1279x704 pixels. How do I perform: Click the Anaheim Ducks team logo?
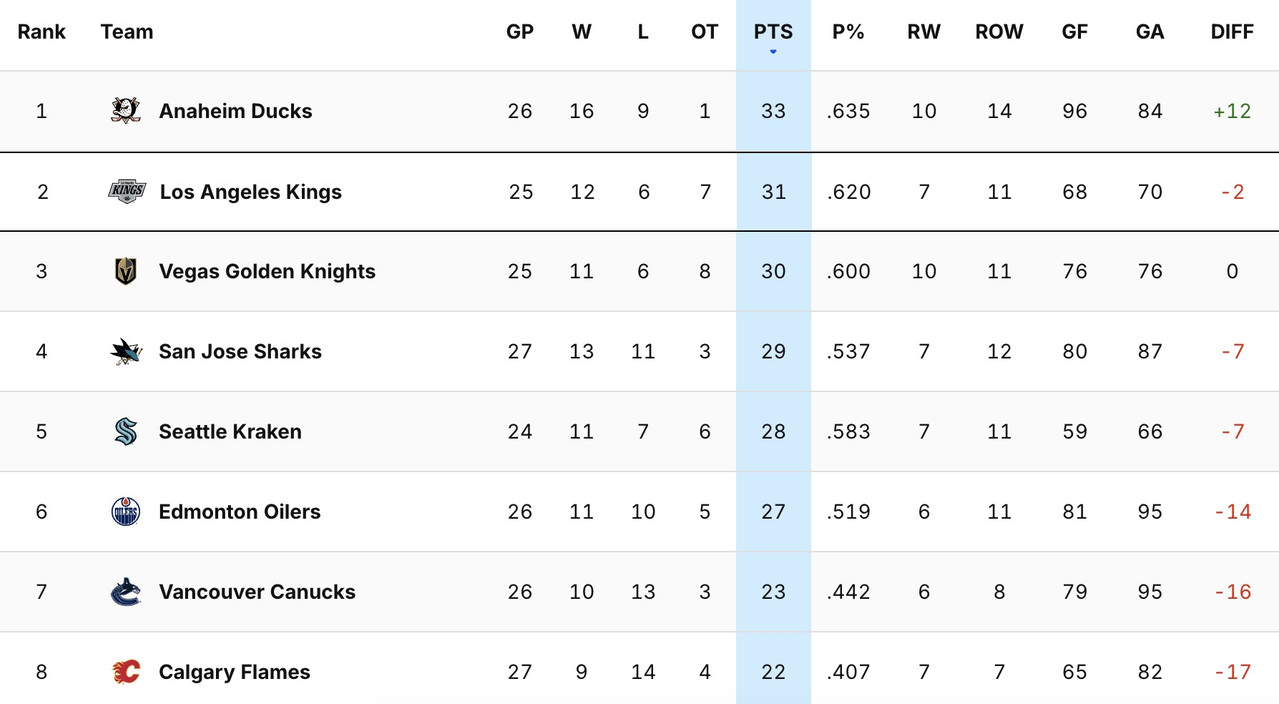pyautogui.click(x=124, y=111)
